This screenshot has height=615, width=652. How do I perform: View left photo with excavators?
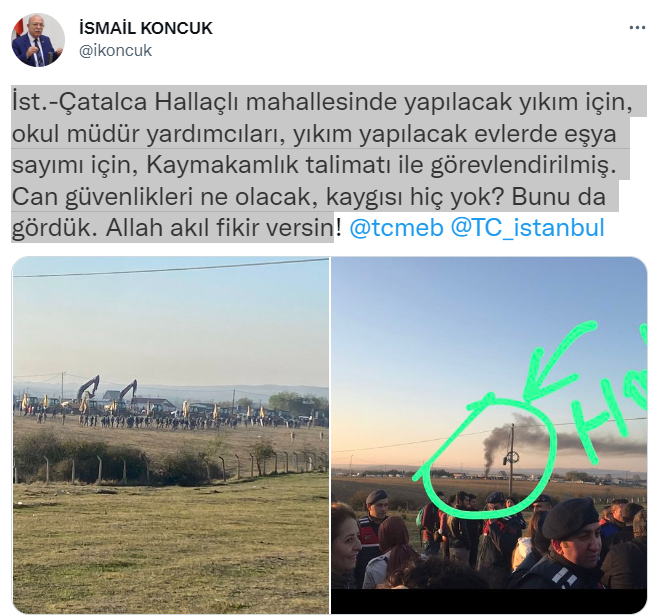(x=171, y=435)
